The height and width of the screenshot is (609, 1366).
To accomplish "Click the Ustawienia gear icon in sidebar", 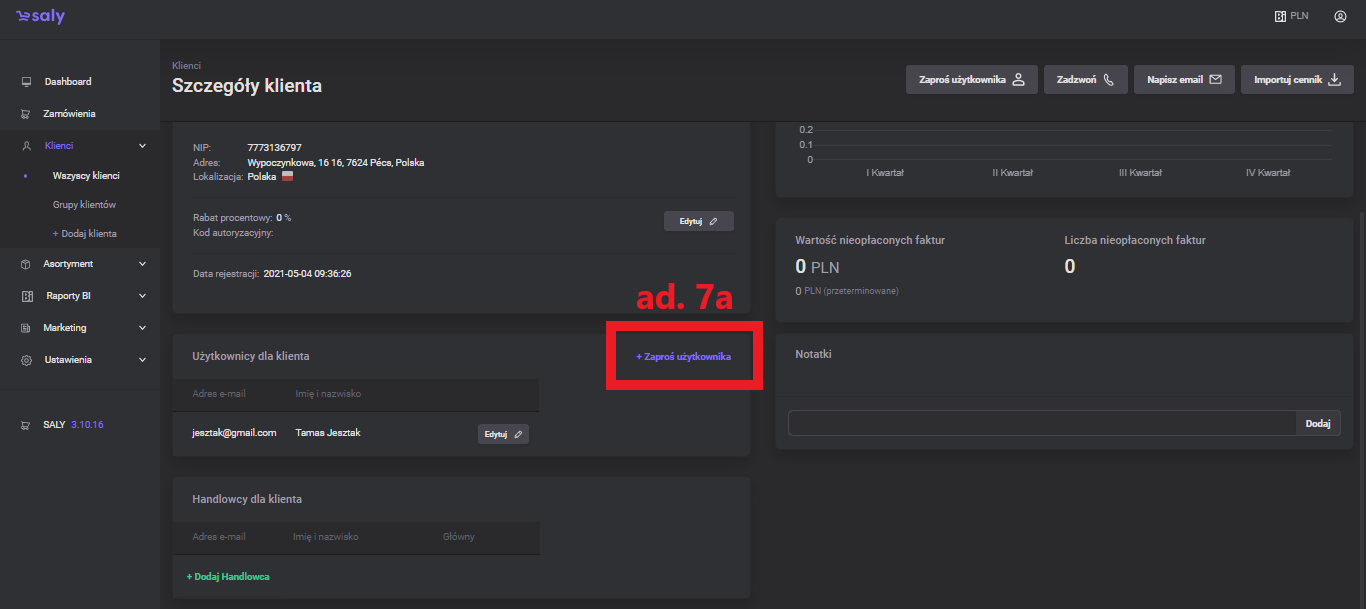I will point(26,360).
